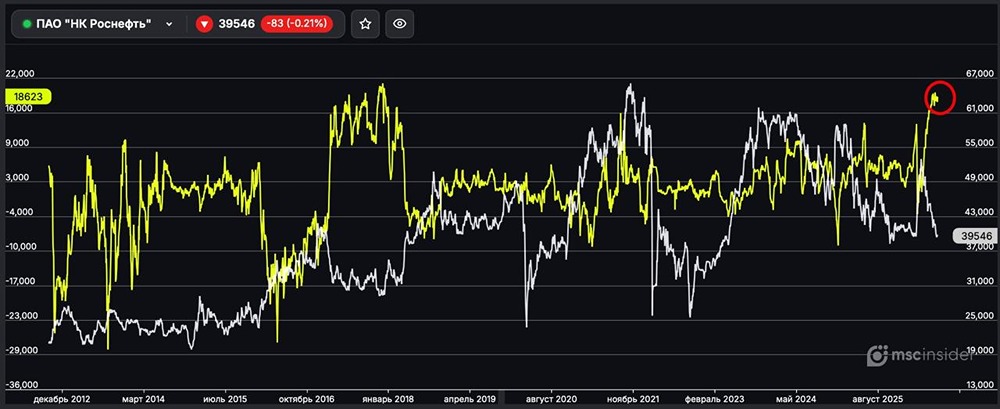
Task: Click left axis value 16,000
Action: coord(19,108)
